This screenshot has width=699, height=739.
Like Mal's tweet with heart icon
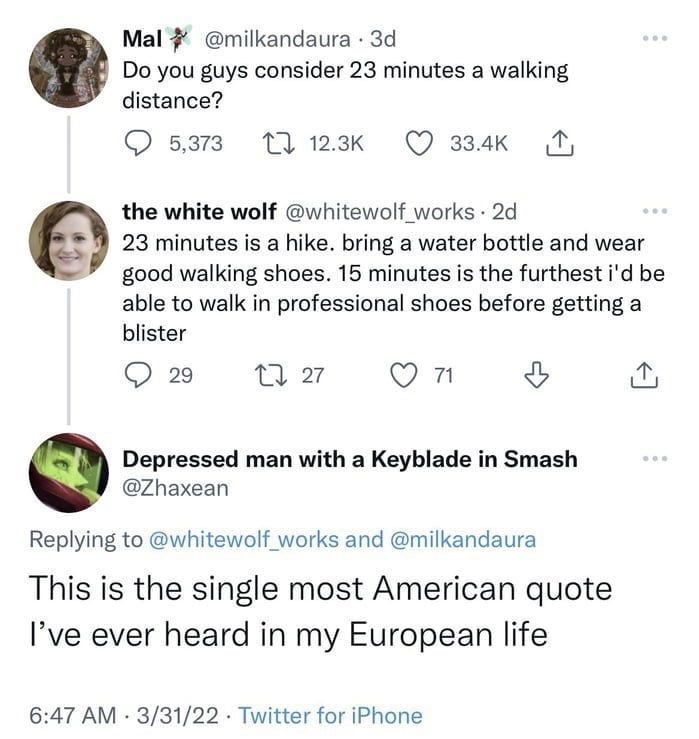(418, 144)
